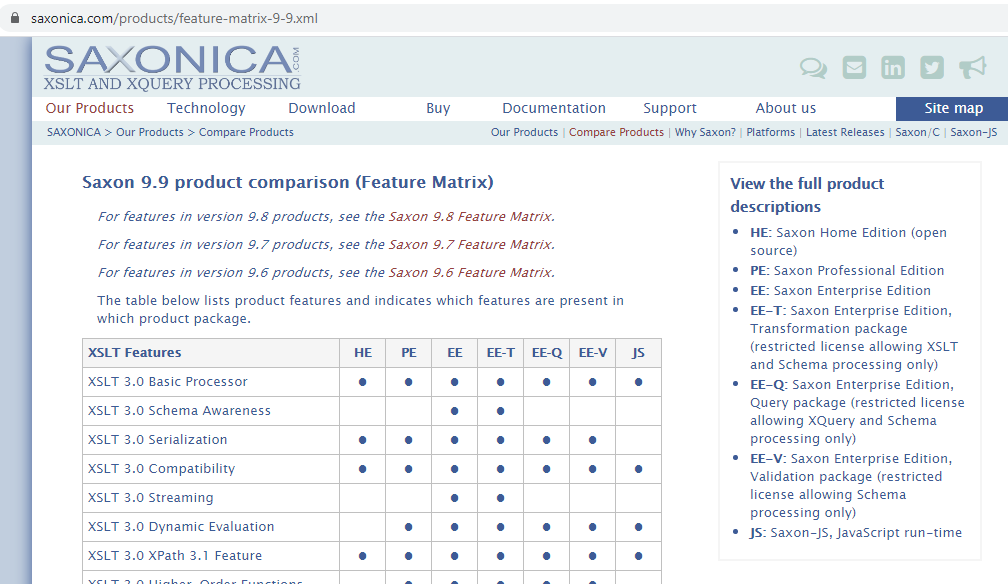
Task: Open the Support menu
Action: coord(670,108)
